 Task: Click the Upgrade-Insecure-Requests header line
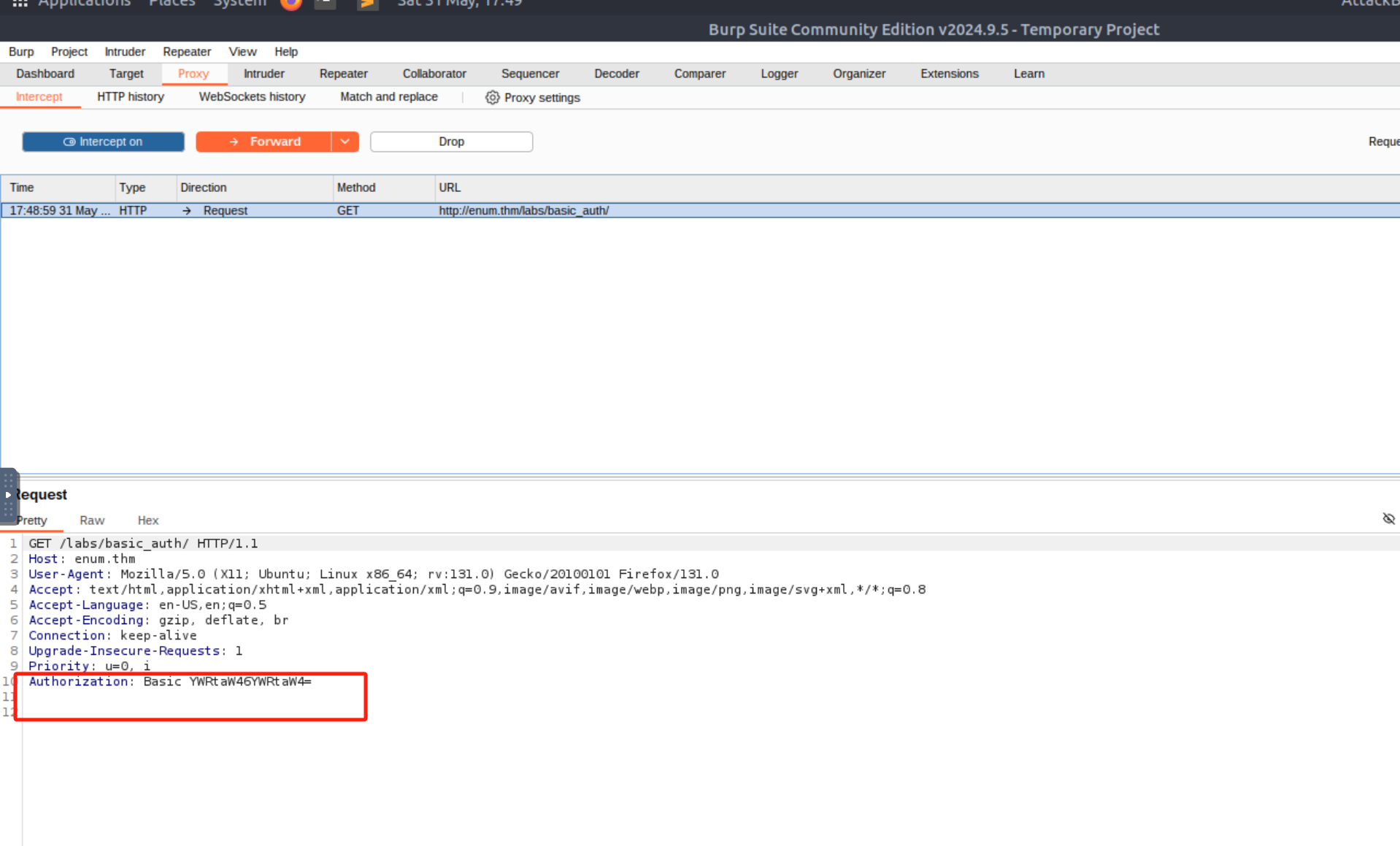click(x=135, y=650)
